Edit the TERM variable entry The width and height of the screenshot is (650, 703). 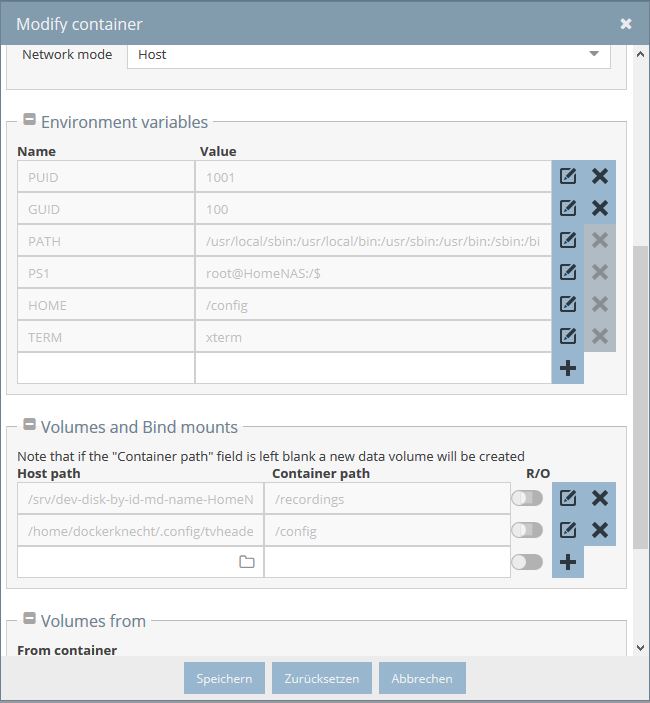click(568, 336)
